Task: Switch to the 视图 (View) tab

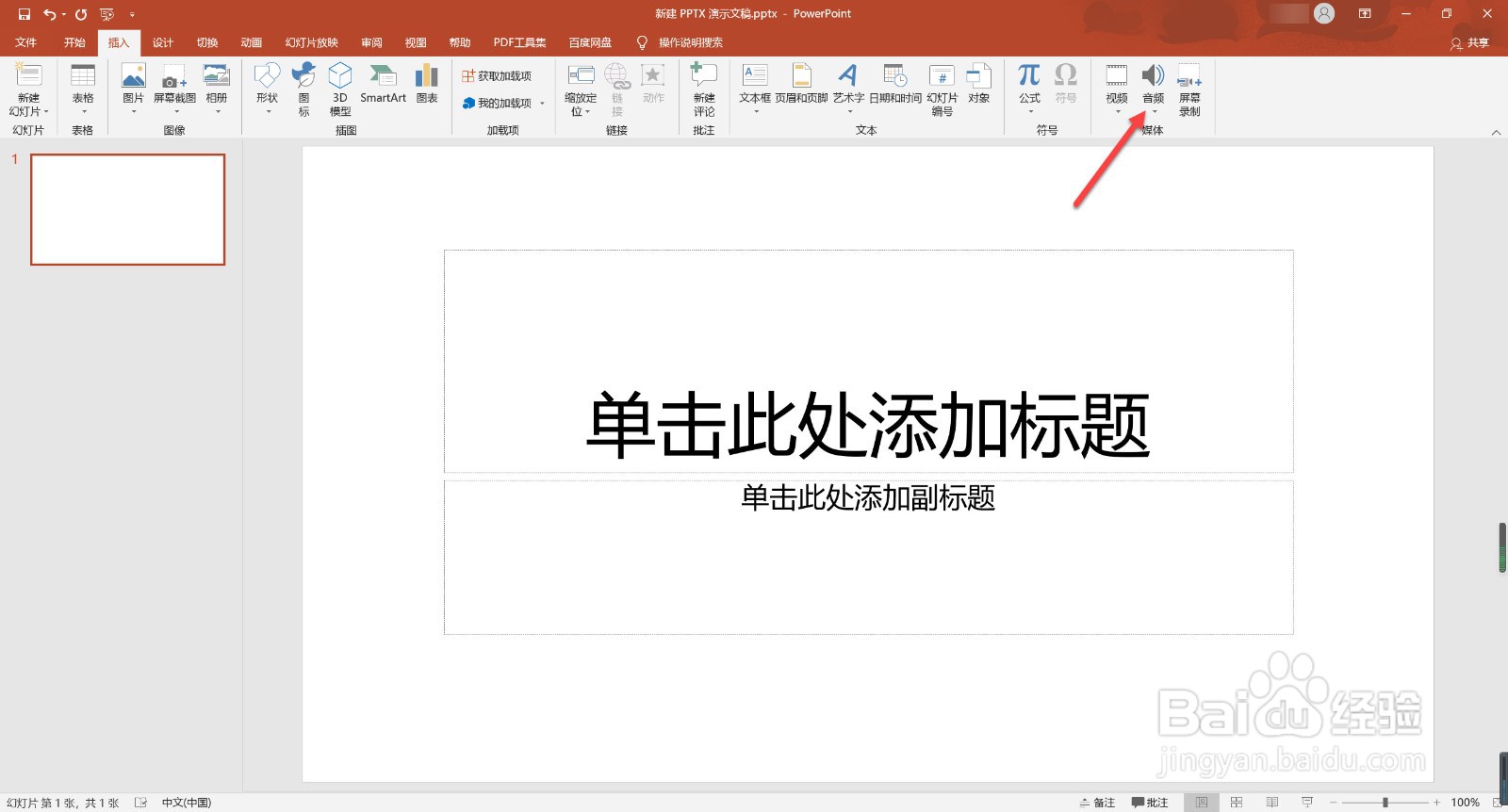Action: [416, 42]
